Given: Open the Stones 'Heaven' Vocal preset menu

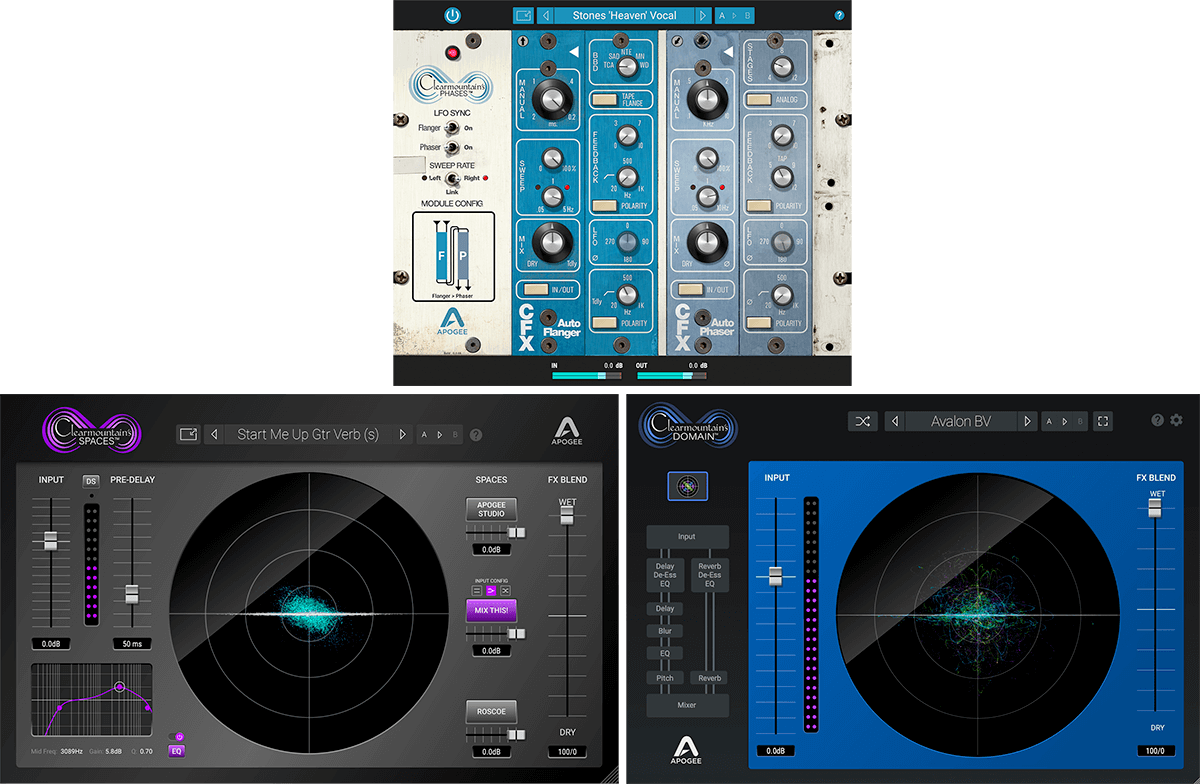Looking at the screenshot, I should tap(624, 15).
